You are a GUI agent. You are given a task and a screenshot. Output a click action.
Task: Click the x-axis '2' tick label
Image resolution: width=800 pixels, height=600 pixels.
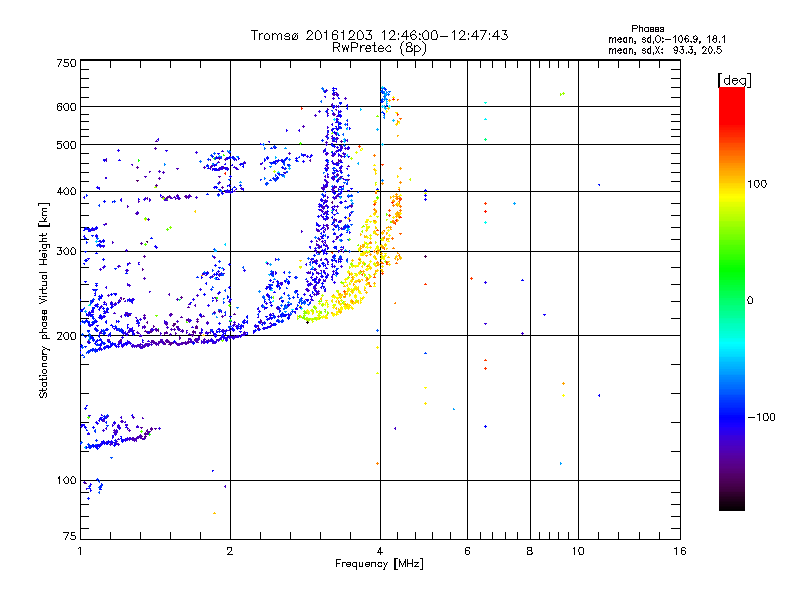coord(230,551)
